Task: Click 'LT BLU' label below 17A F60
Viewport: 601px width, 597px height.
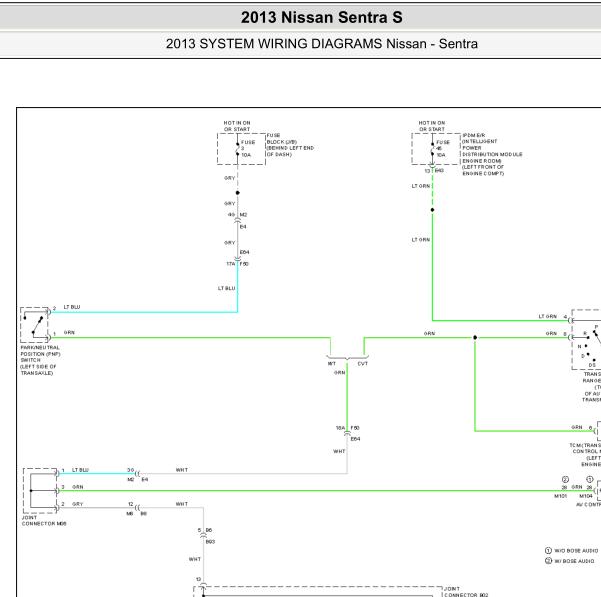Action: point(226,288)
